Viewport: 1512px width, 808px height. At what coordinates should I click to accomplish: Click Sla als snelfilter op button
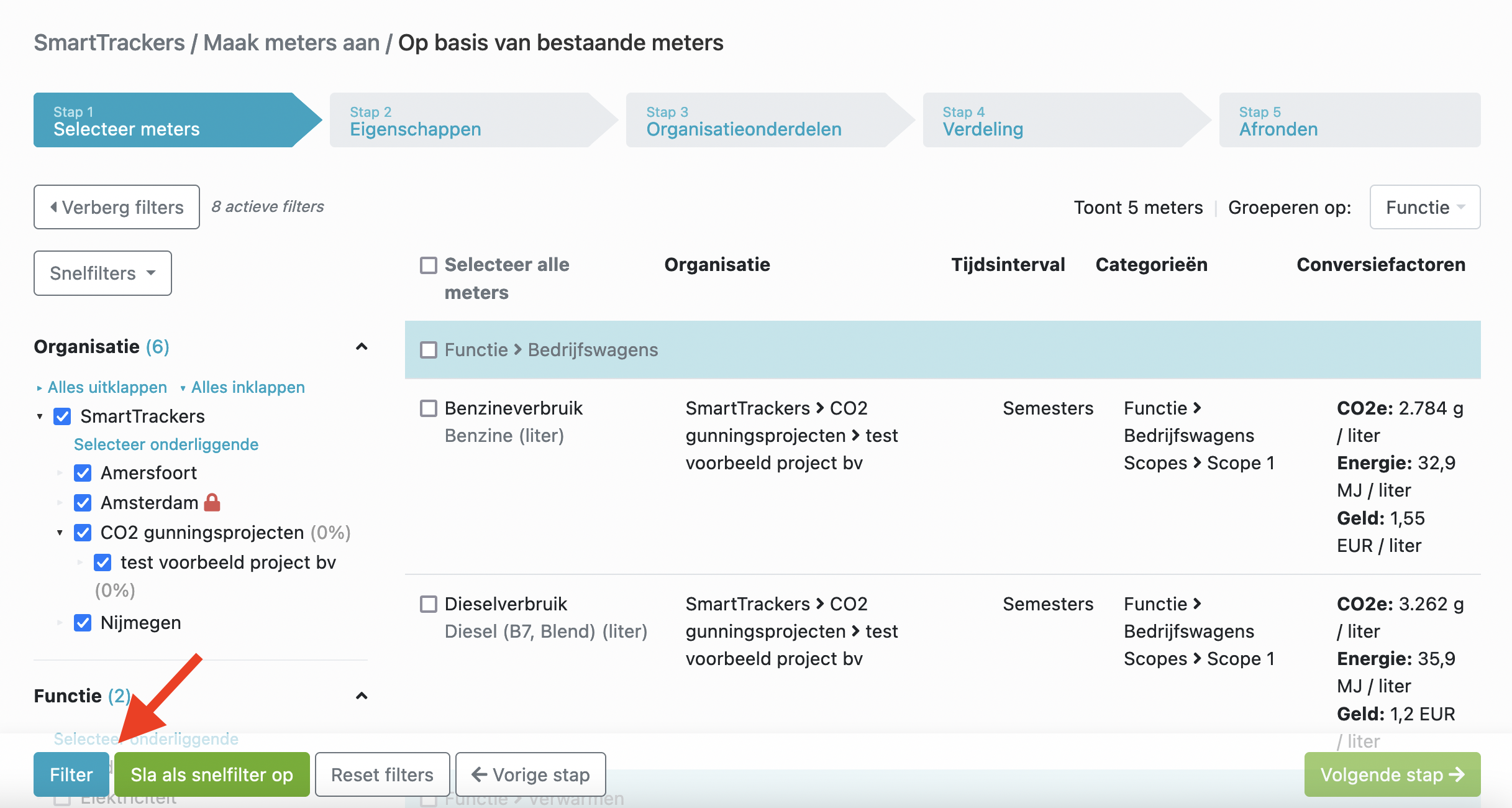click(212, 774)
